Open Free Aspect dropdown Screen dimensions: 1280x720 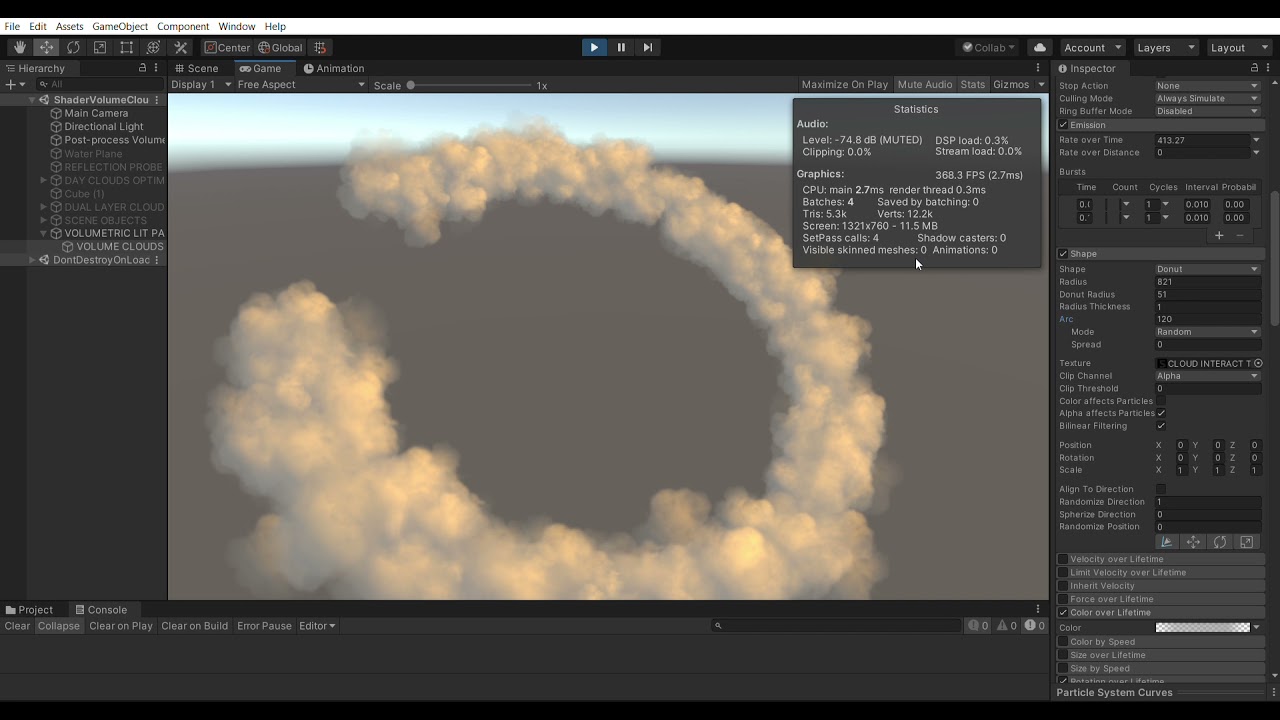point(301,85)
